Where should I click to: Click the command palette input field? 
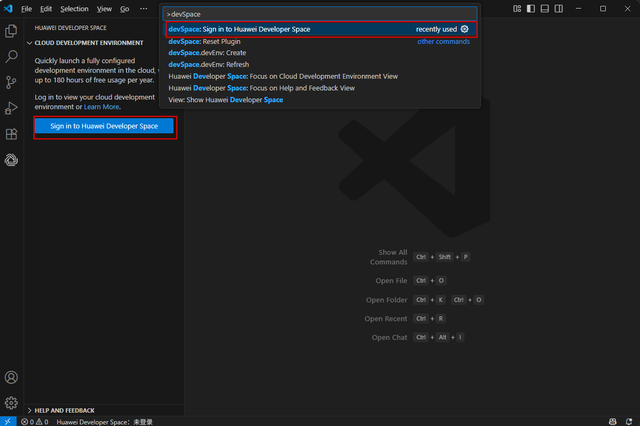(320, 14)
